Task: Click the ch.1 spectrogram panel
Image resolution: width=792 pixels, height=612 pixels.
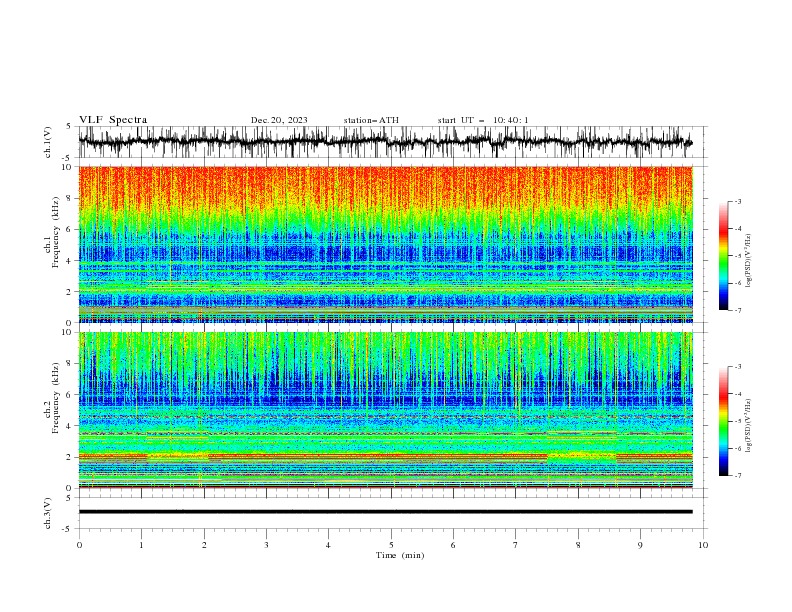Action: click(x=385, y=244)
